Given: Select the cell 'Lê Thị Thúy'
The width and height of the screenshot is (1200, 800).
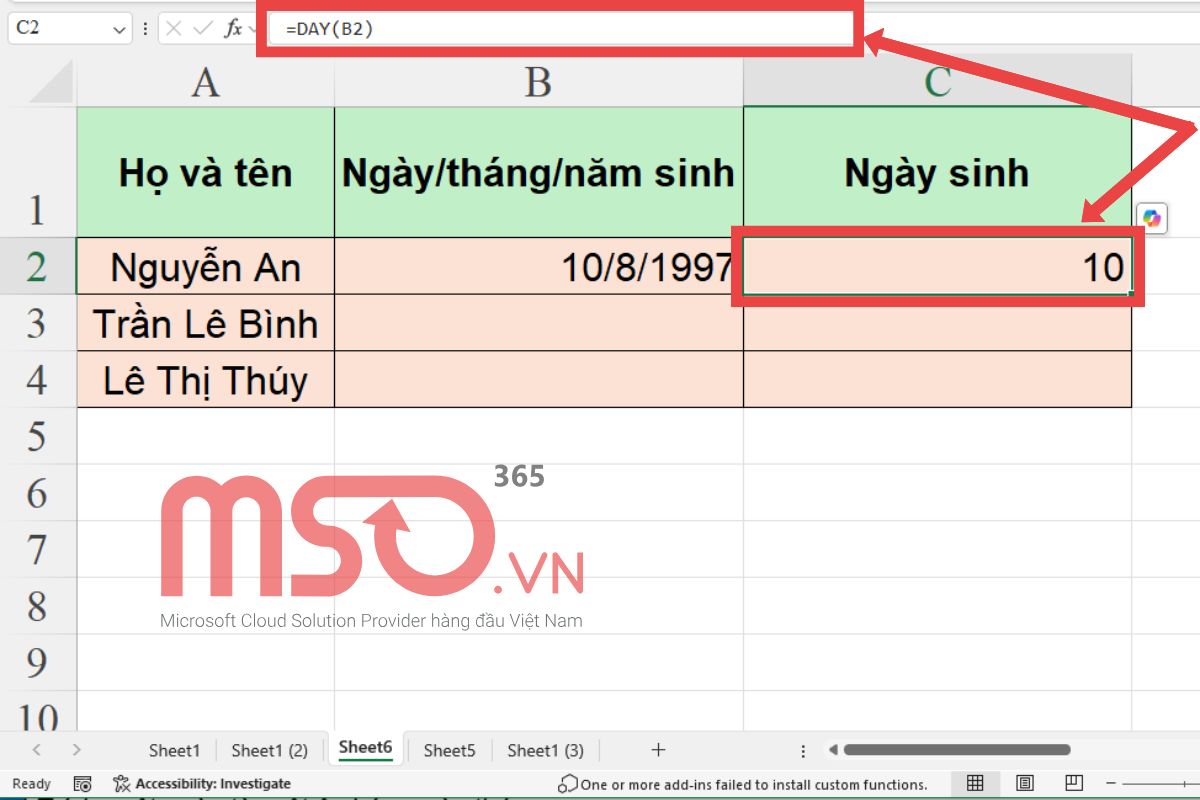Looking at the screenshot, I should click(x=205, y=380).
